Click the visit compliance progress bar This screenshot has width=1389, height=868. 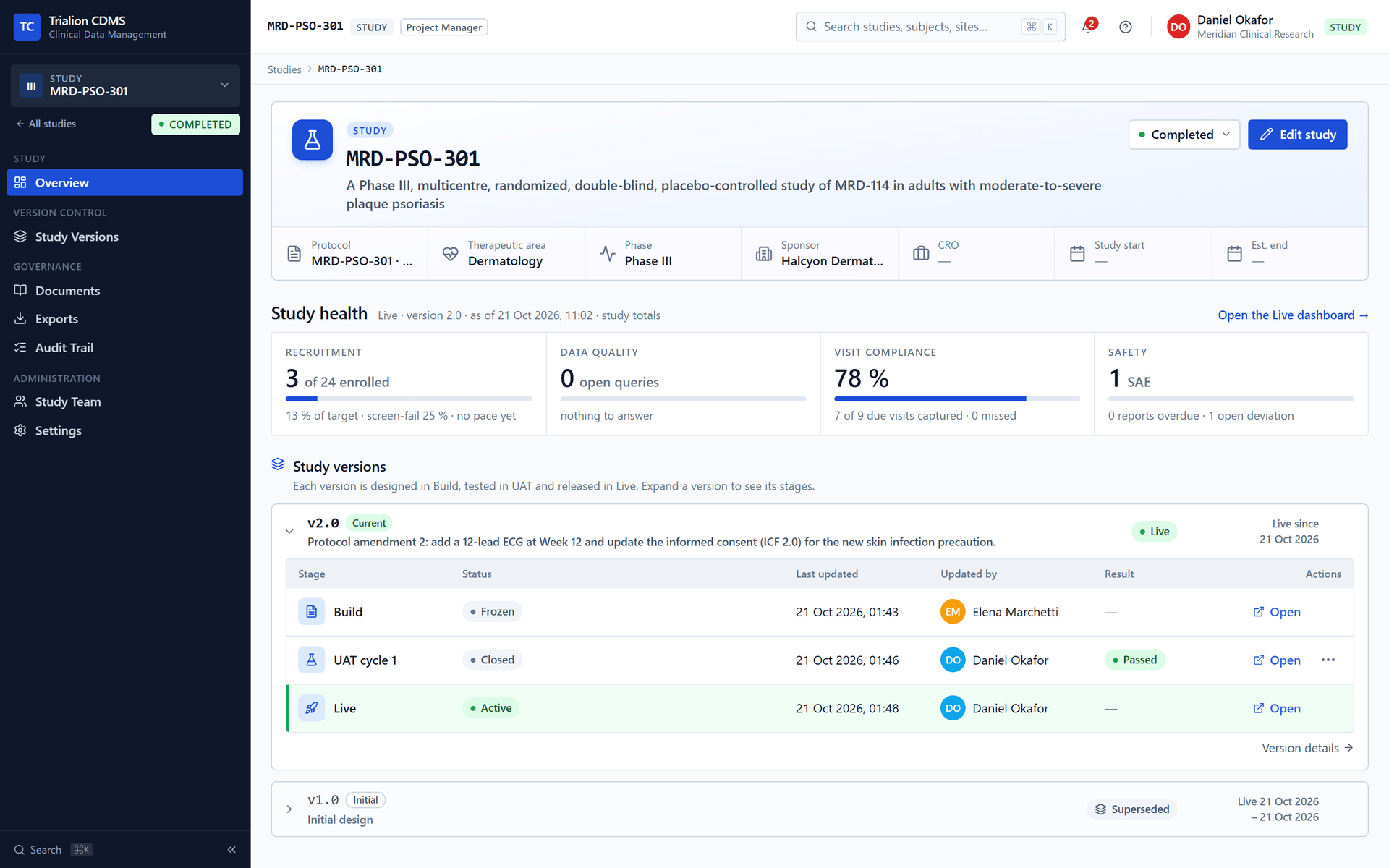956,399
